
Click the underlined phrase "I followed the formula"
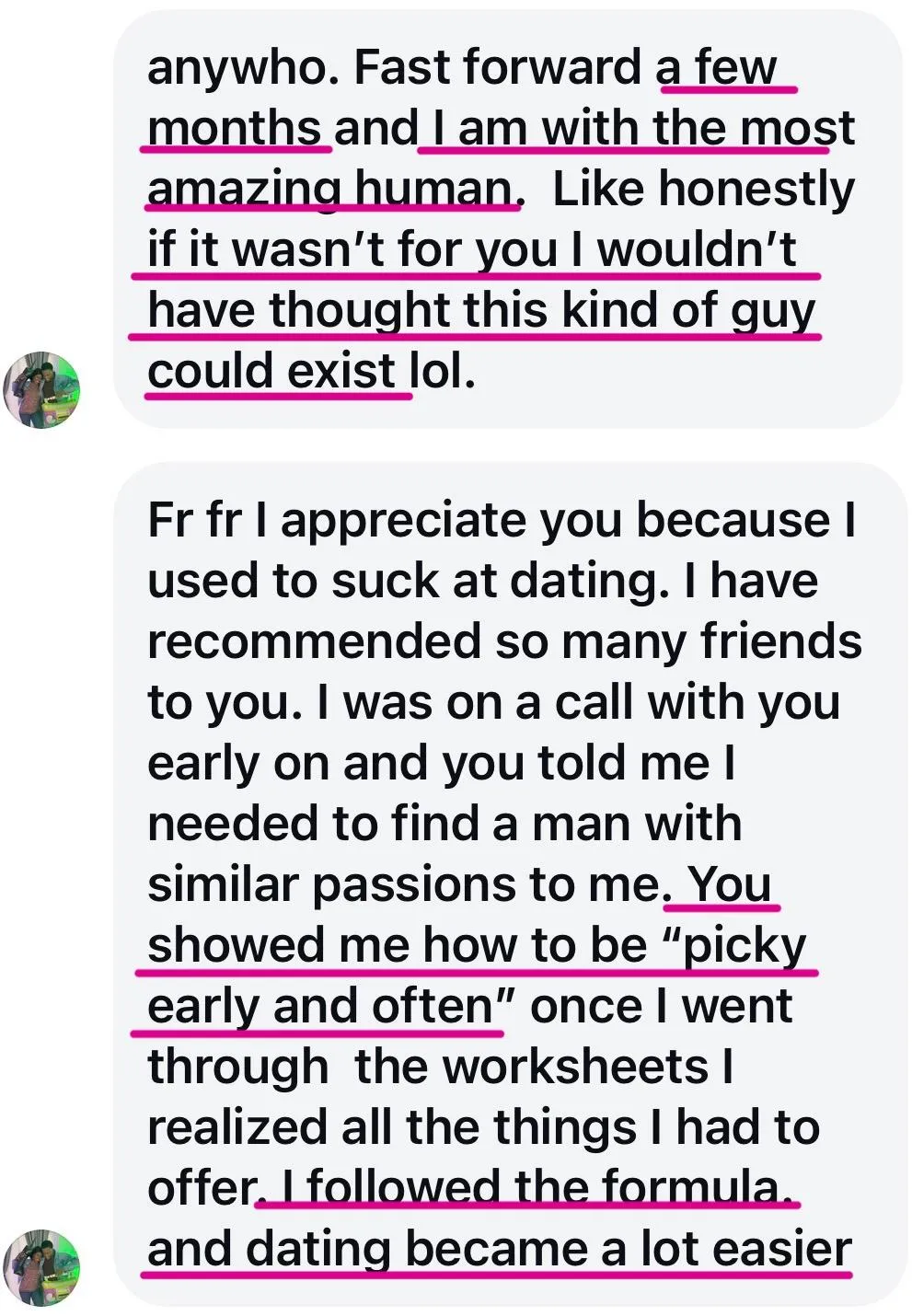(529, 1187)
